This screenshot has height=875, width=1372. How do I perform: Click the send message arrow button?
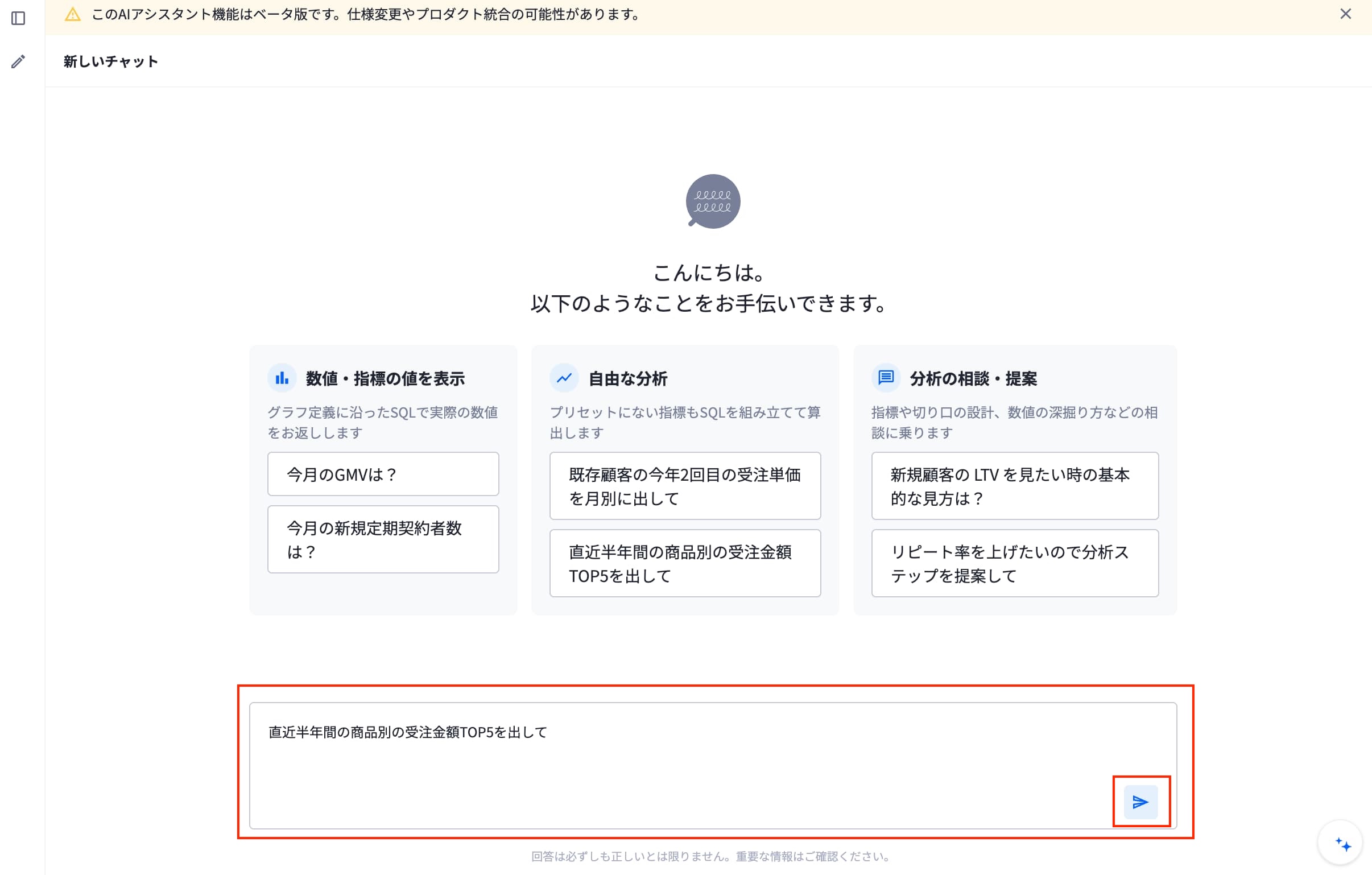point(1140,802)
